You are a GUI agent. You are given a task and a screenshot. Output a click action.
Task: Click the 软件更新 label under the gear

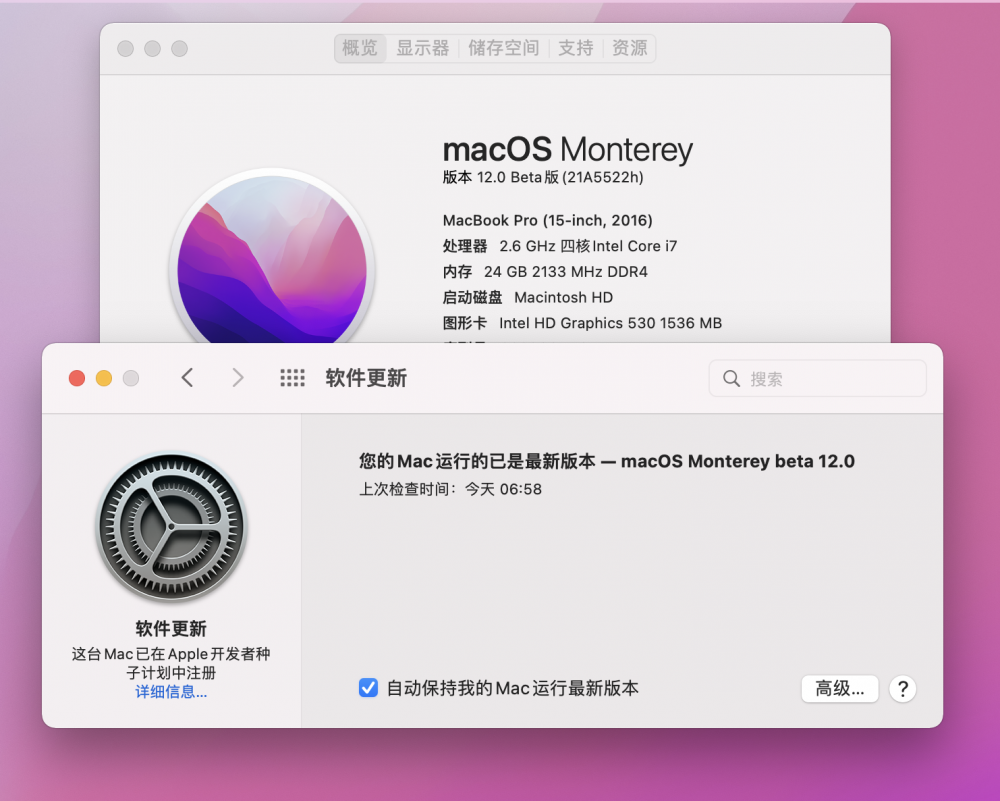tap(171, 629)
